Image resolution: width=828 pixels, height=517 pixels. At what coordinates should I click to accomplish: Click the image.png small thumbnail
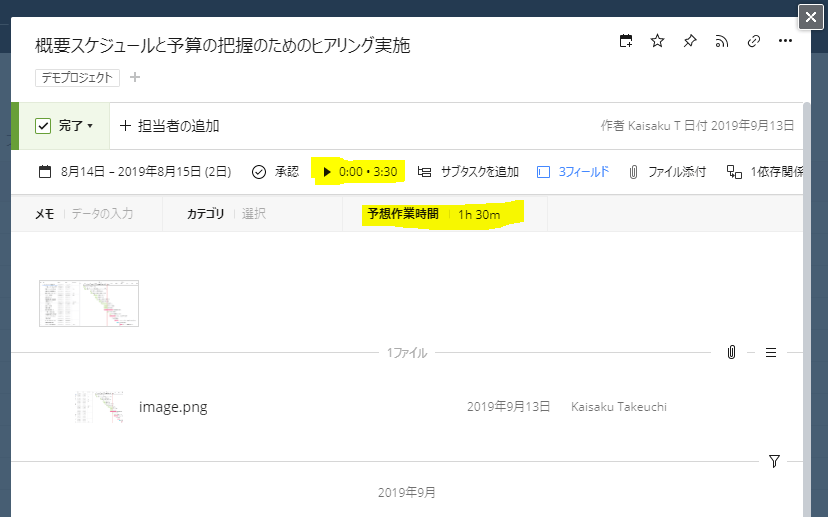99,407
